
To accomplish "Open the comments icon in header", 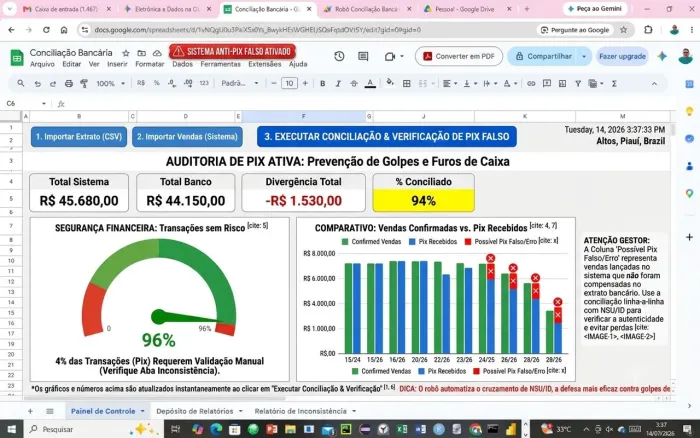I will [363, 56].
